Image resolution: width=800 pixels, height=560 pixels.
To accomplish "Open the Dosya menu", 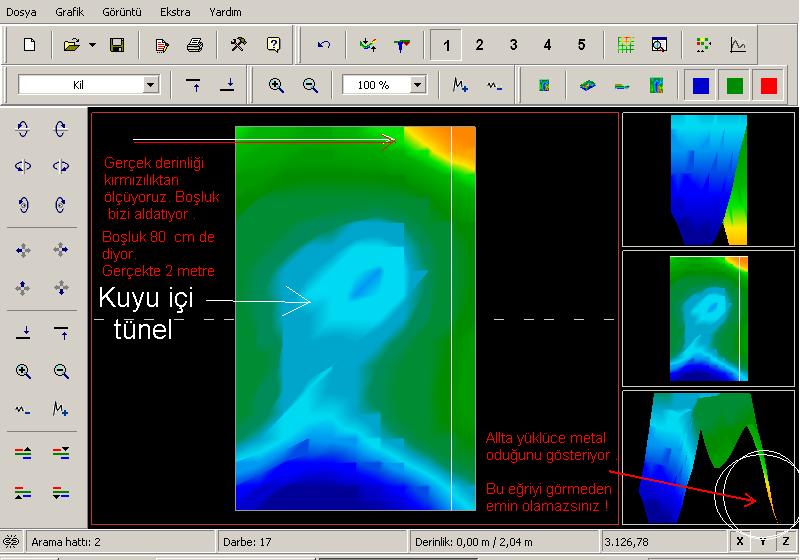I will pos(21,12).
